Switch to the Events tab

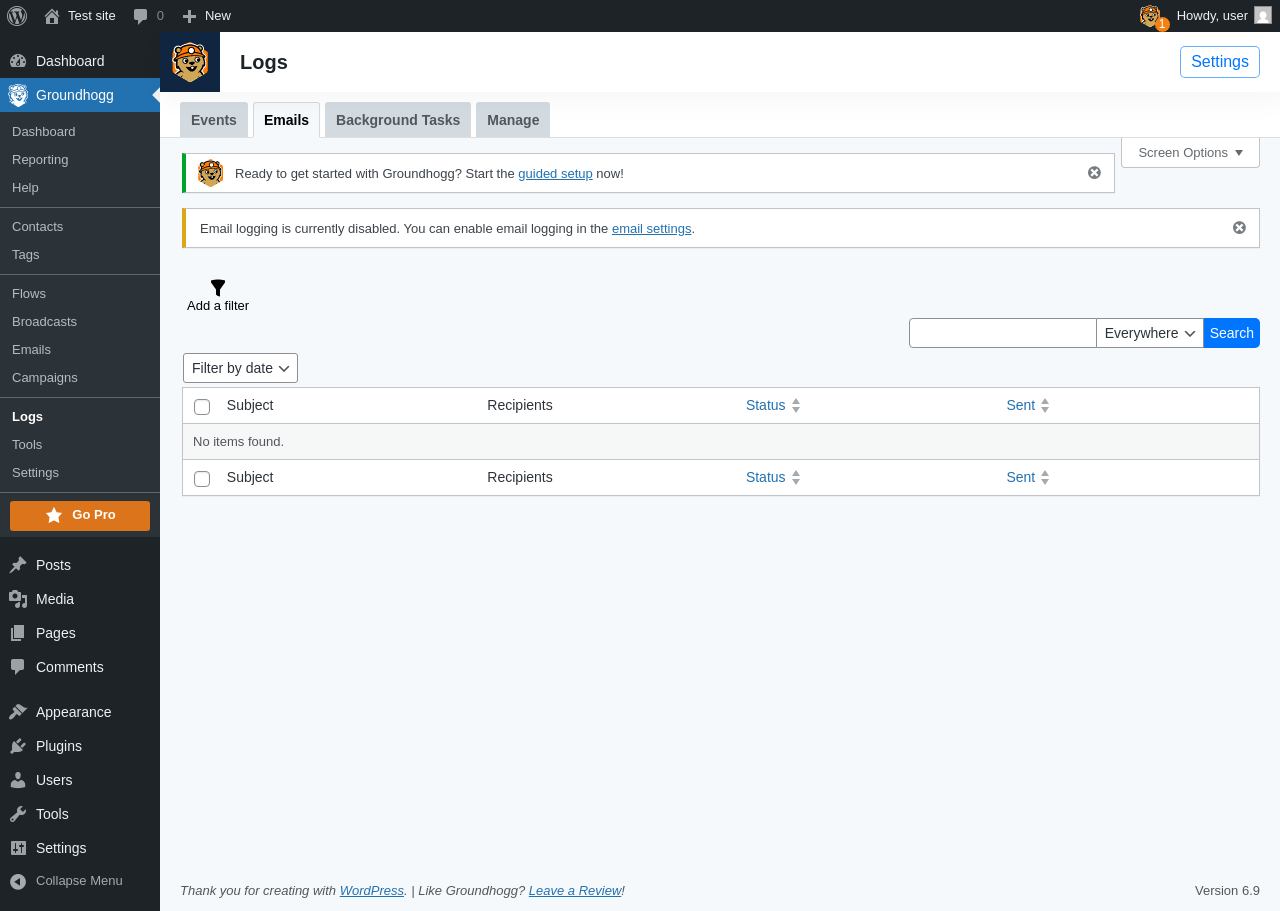click(214, 120)
